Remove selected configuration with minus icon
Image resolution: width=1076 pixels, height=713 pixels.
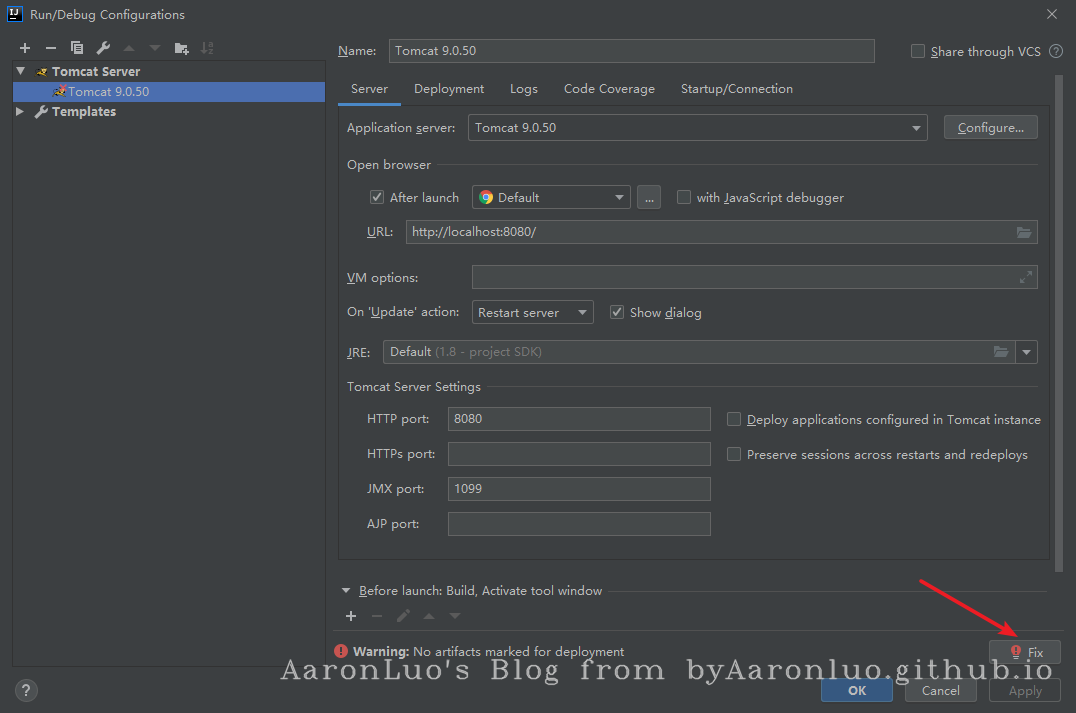(x=51, y=48)
